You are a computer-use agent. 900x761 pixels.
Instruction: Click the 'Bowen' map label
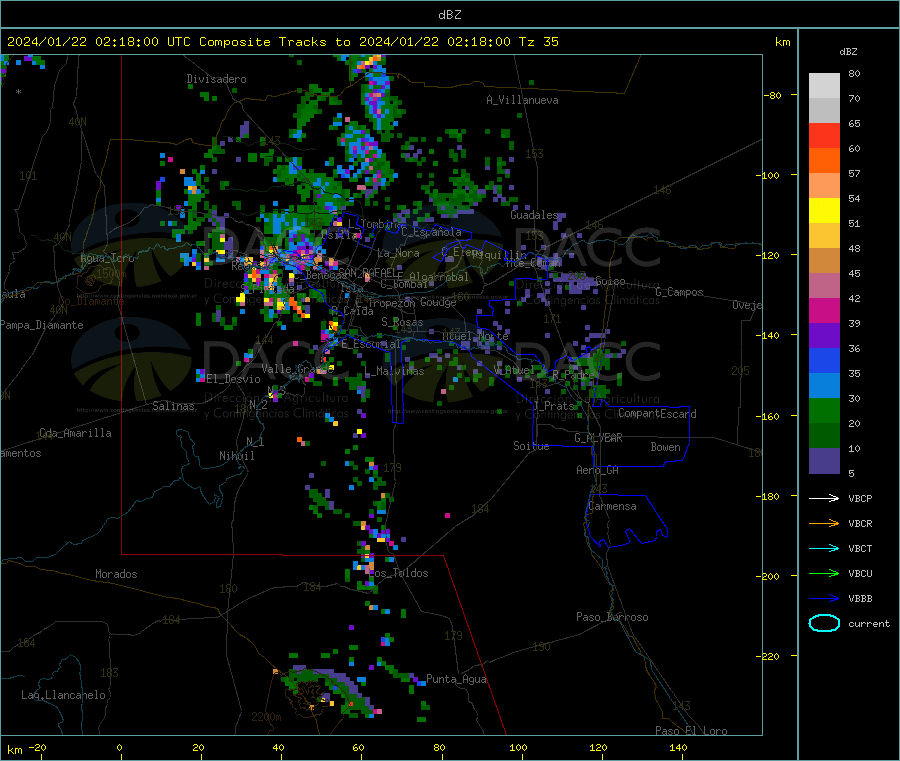tap(665, 447)
